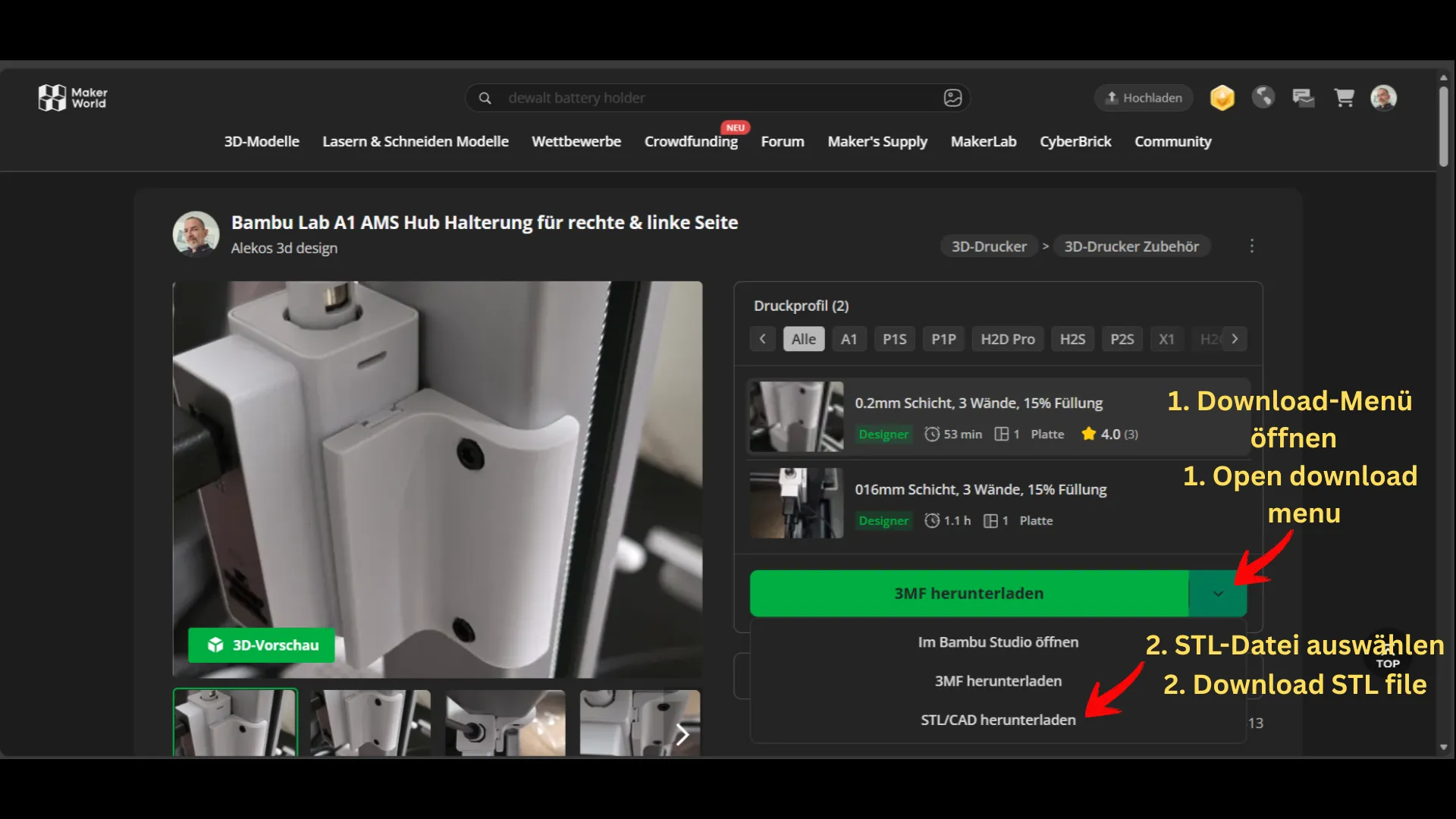Show previous printer filter tabs
Viewport: 1456px width, 819px height.
(x=763, y=339)
